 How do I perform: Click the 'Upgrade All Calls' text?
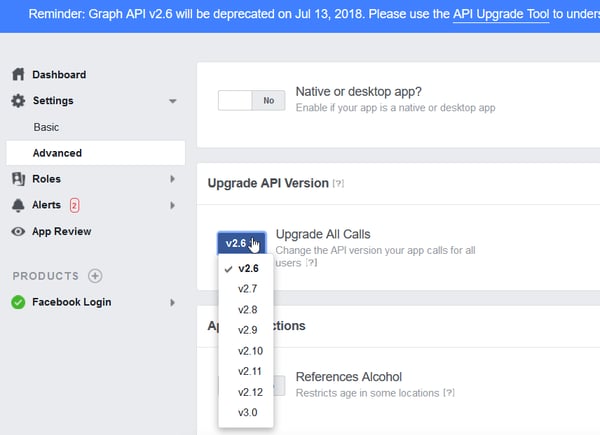tap(323, 234)
